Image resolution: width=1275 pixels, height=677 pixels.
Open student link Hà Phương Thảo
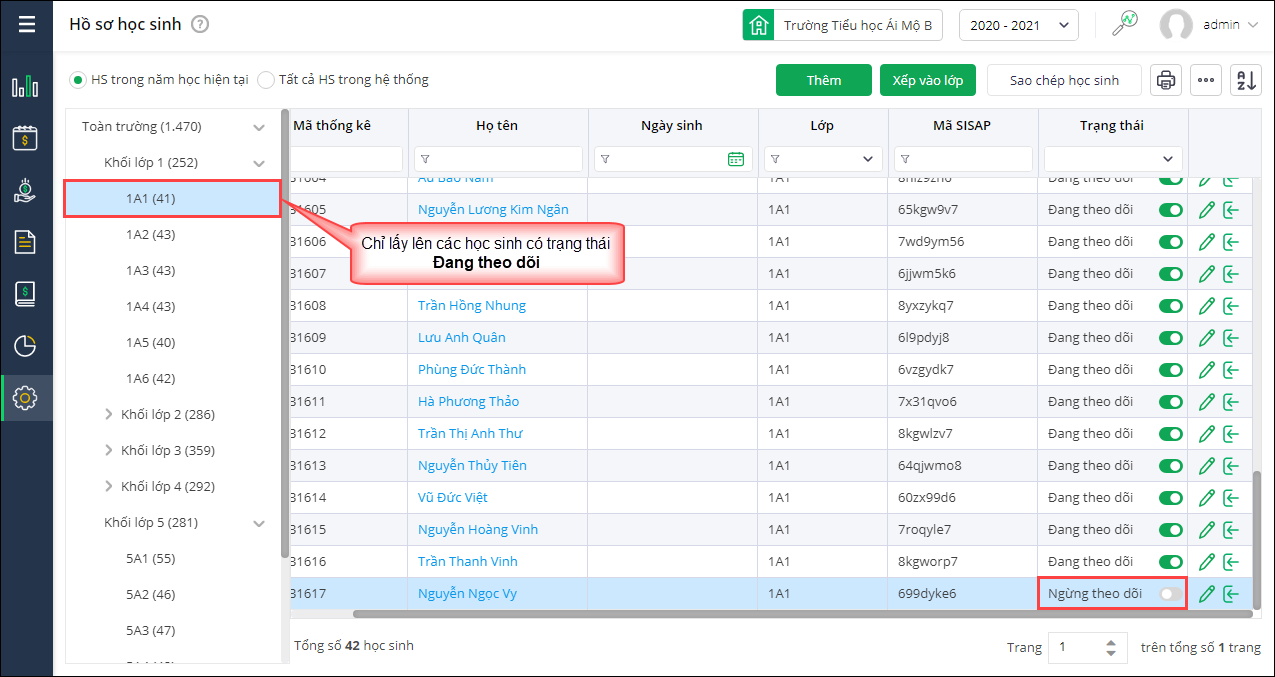(469, 401)
